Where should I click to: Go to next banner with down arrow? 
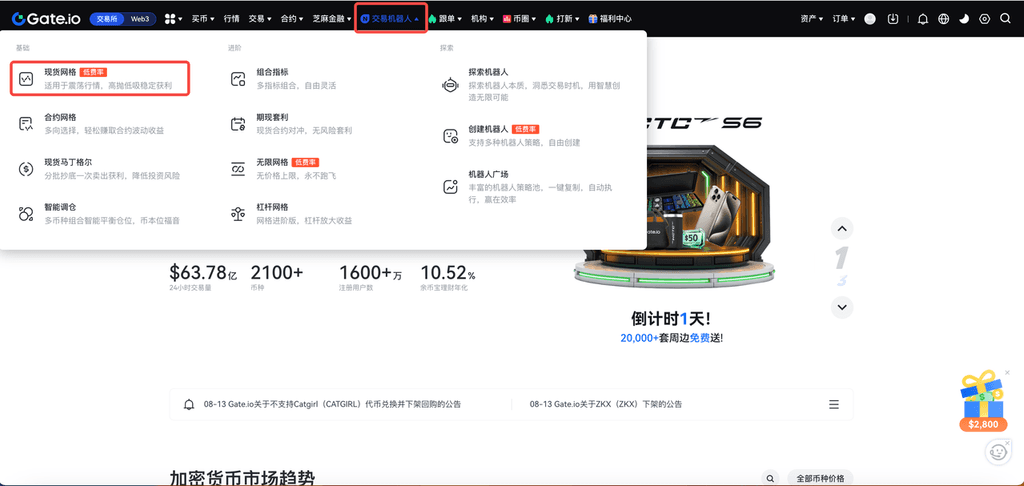tap(842, 307)
